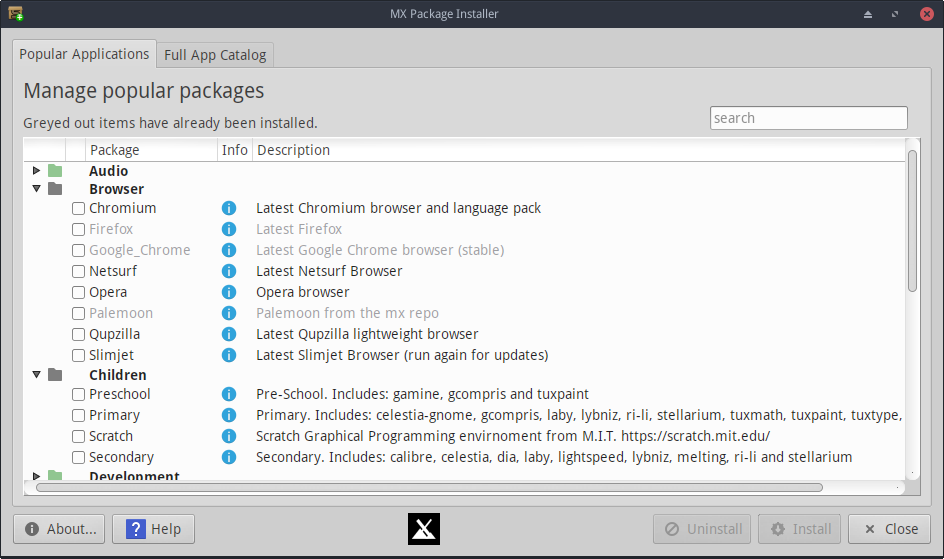This screenshot has width=944, height=559.
Task: Check the Palemoon checkbox
Action: 78,314
